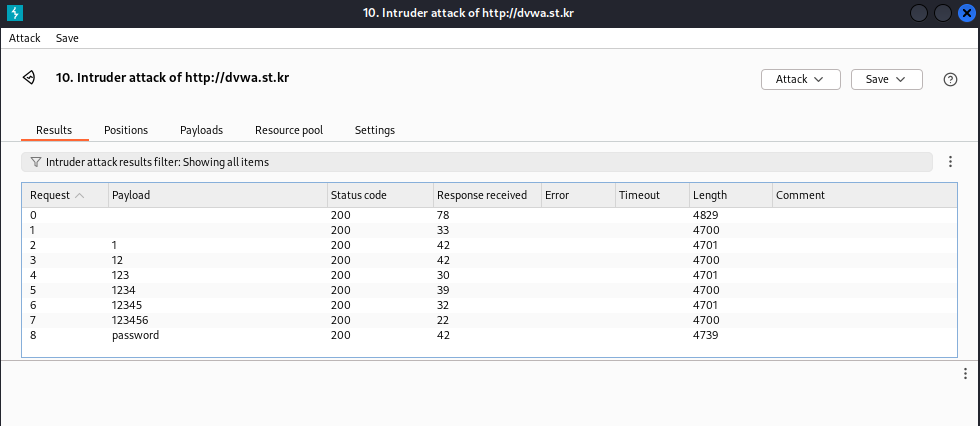
Task: Close the Intruder attack window
Action: [x=966, y=13]
